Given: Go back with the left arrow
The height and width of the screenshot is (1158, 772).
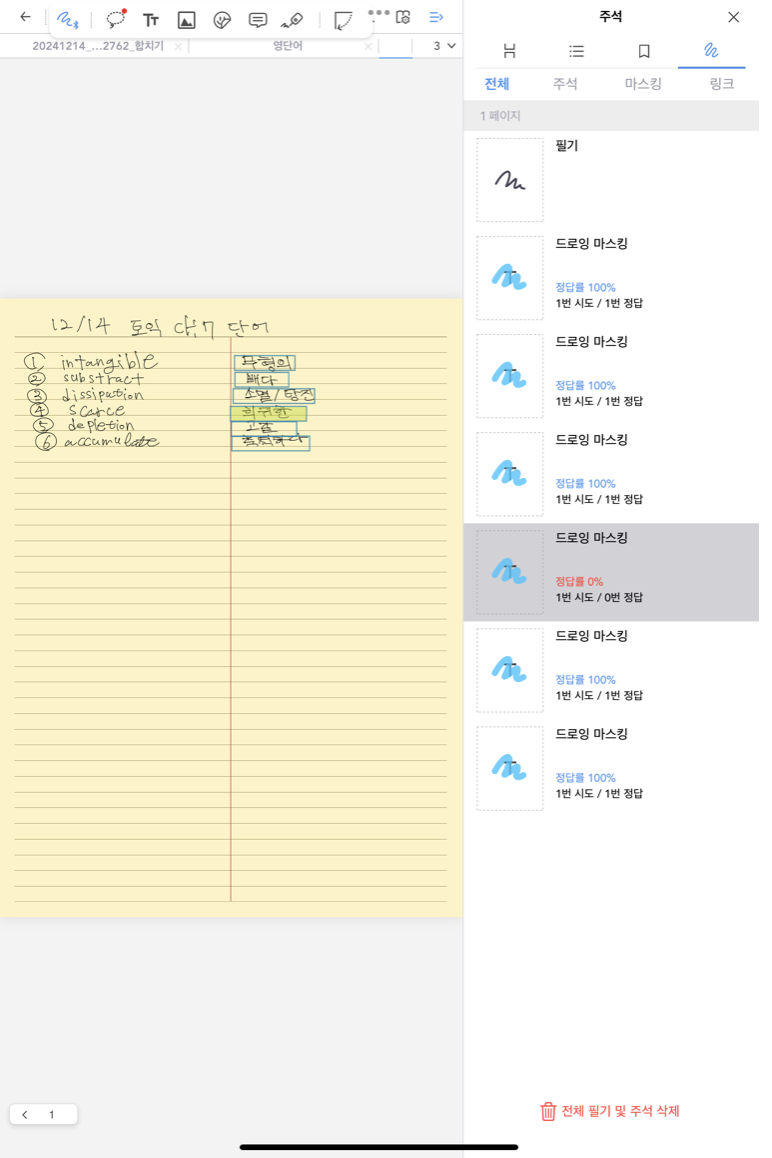Looking at the screenshot, I should [25, 16].
